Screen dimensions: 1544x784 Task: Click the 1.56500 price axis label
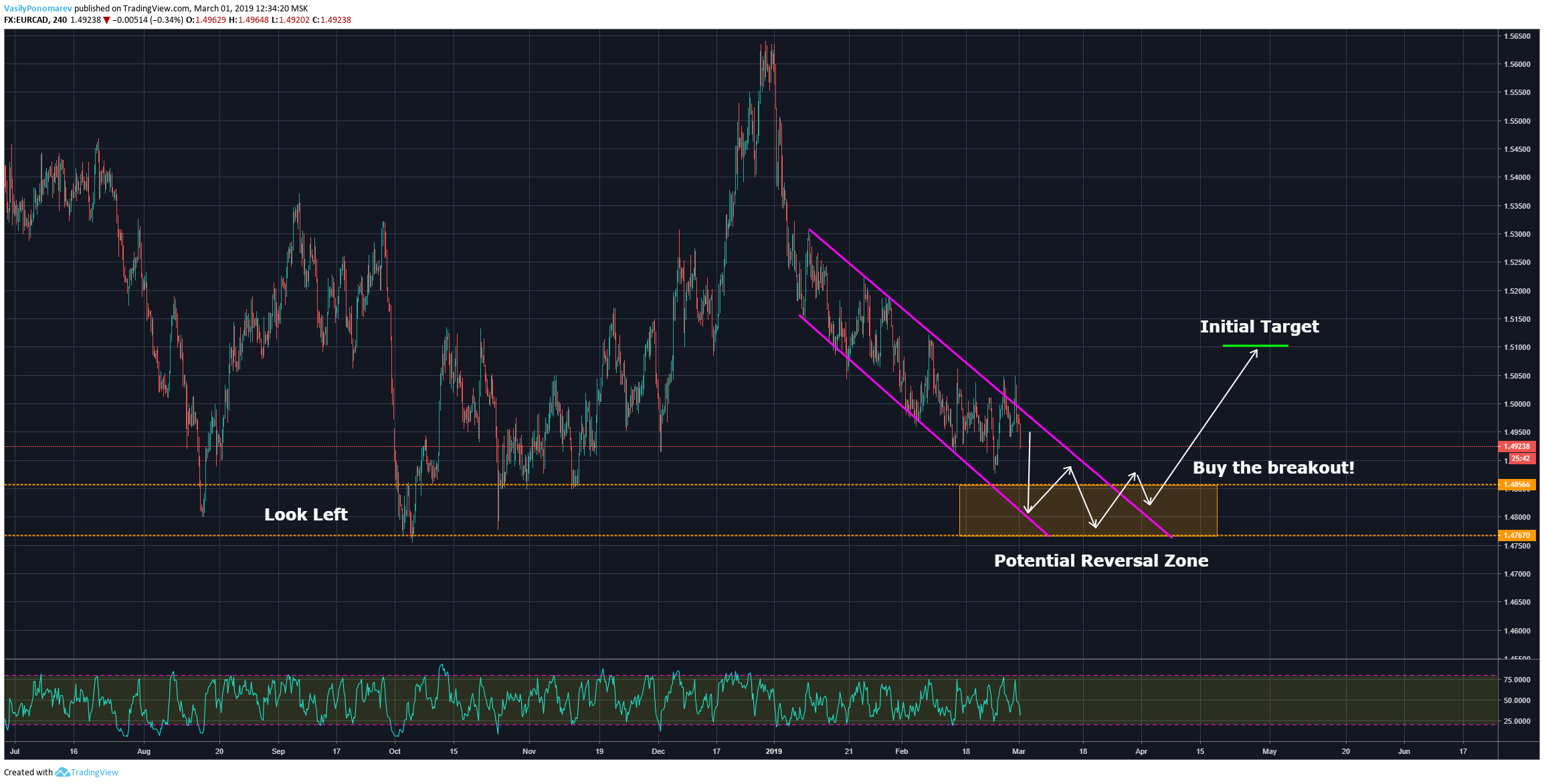pyautogui.click(x=1517, y=36)
